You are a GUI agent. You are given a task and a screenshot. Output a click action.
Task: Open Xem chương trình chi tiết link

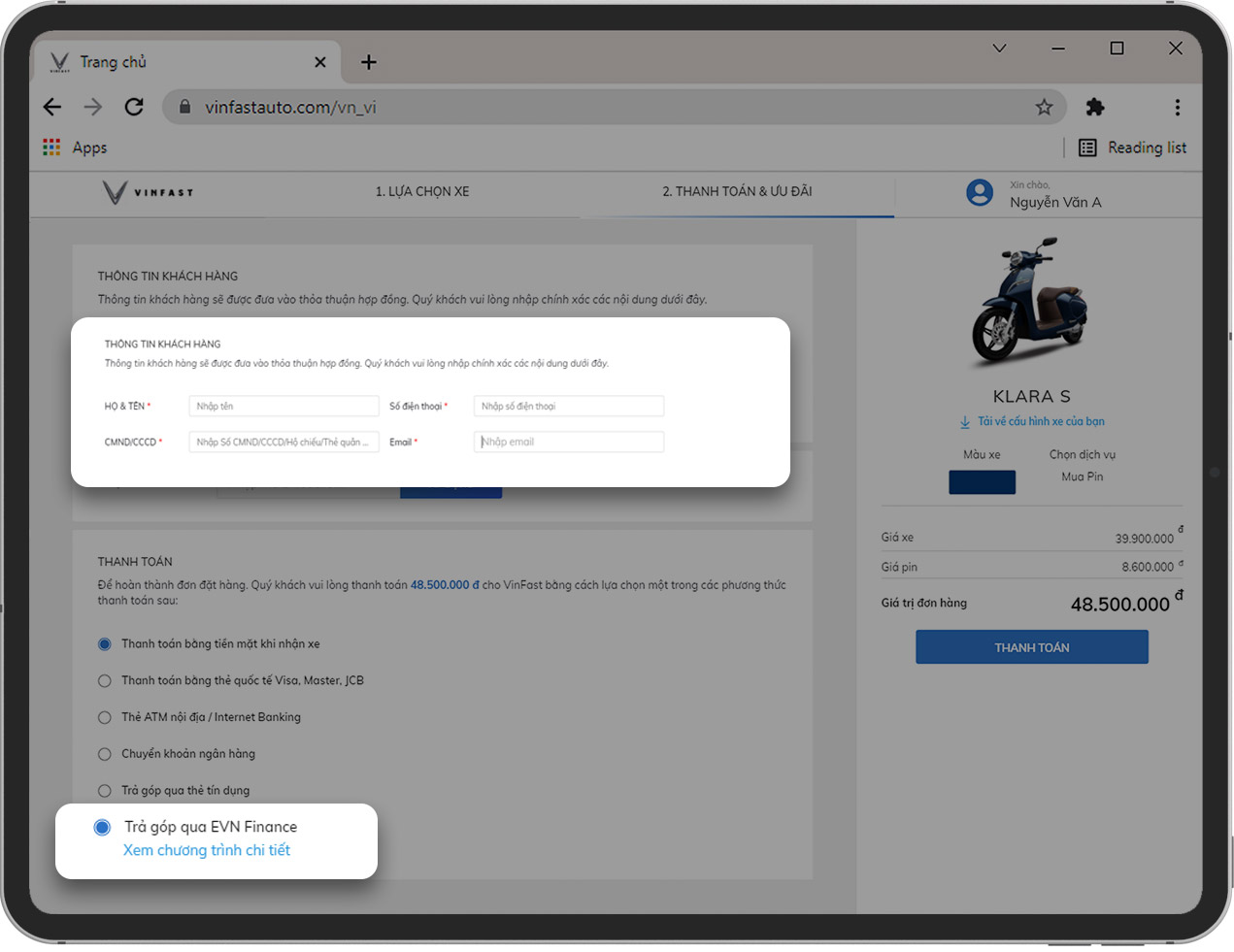(207, 850)
